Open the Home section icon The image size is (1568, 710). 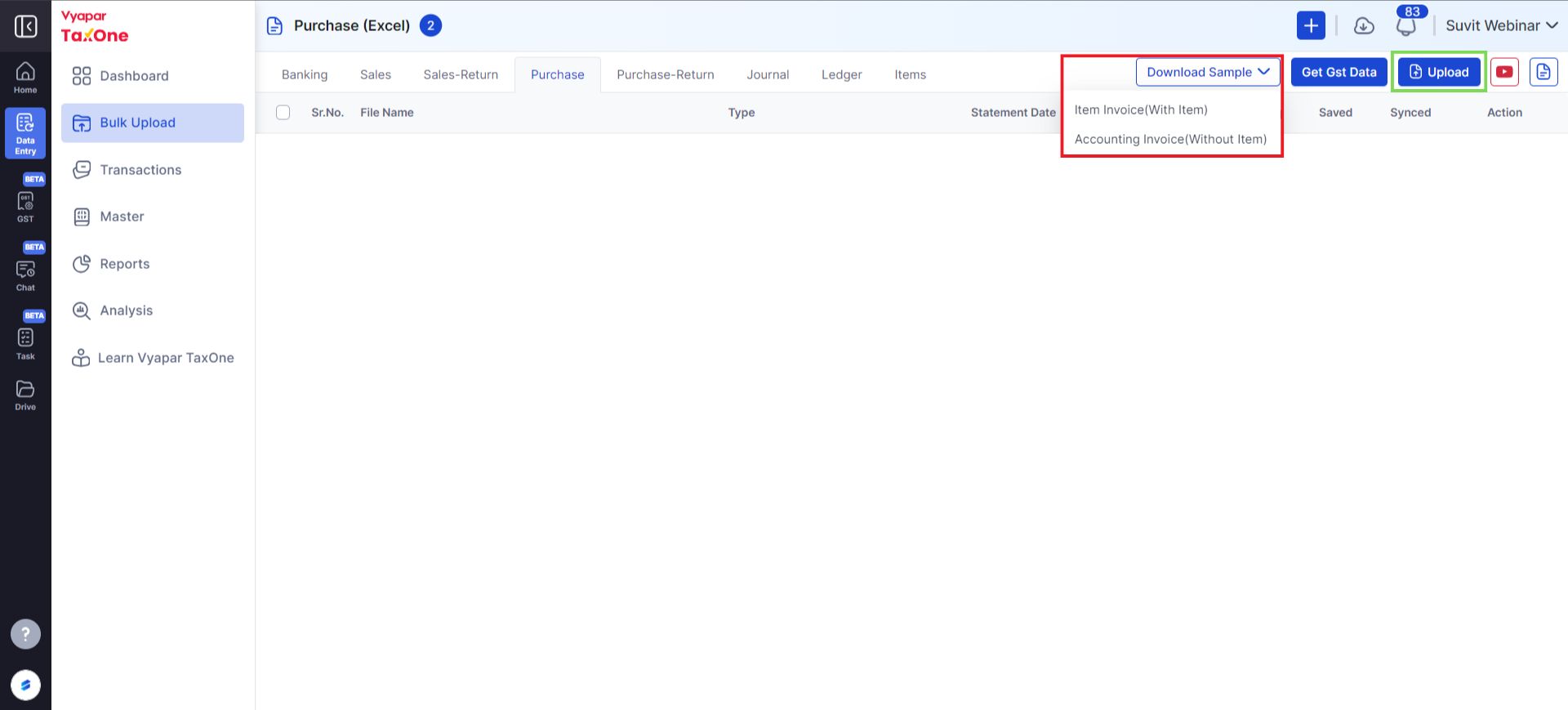pyautogui.click(x=25, y=78)
